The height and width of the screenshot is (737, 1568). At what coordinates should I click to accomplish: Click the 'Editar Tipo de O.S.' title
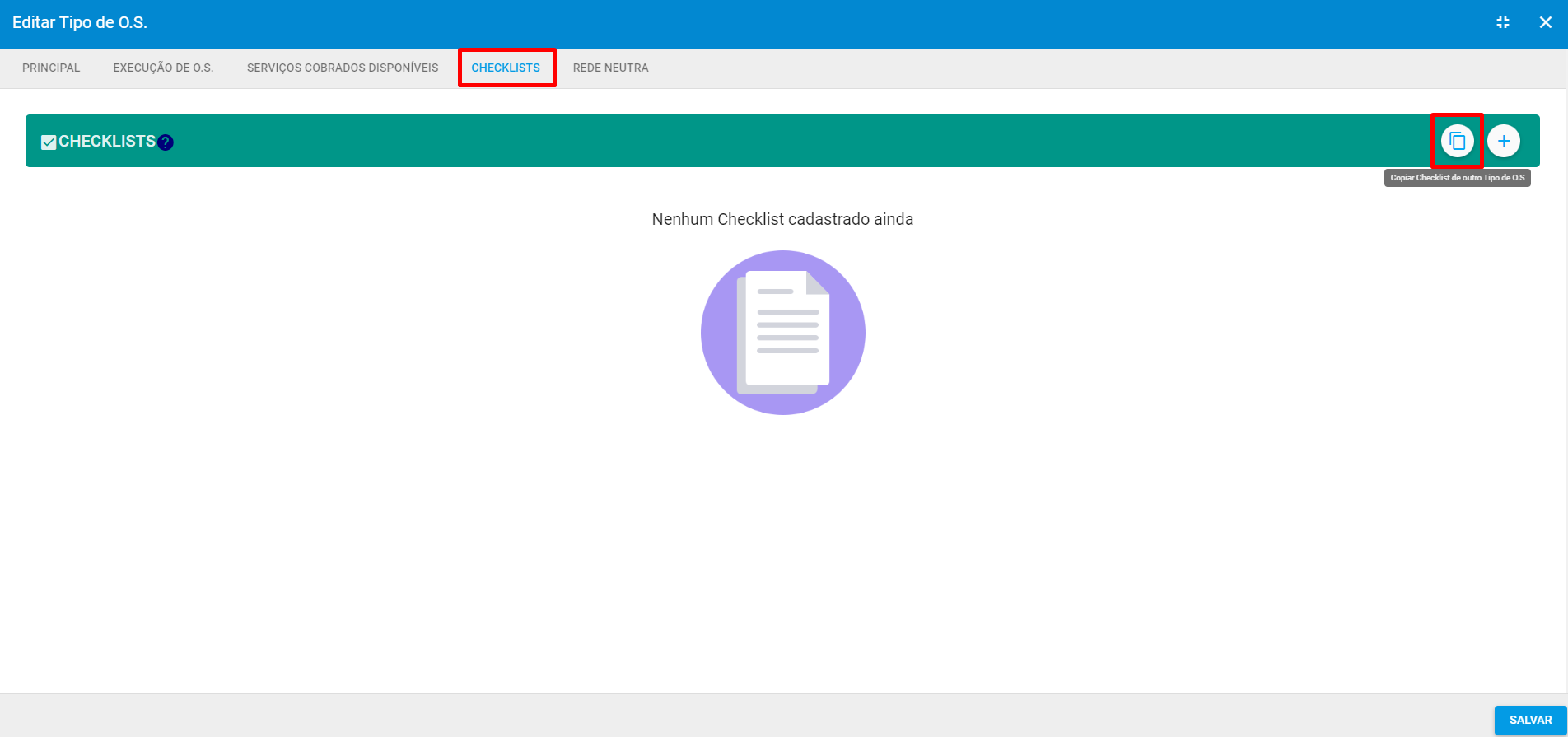pyautogui.click(x=80, y=22)
